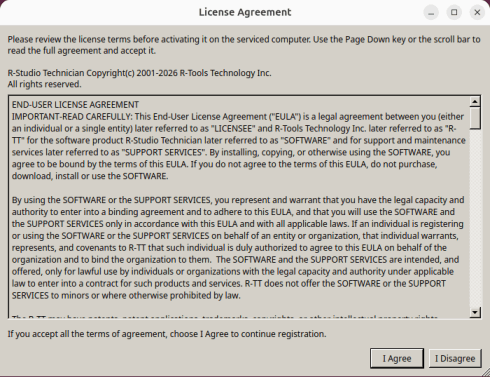Screen dimensions: 490x377
Task: Minimize the License Agreement window
Action: [x=431, y=13]
